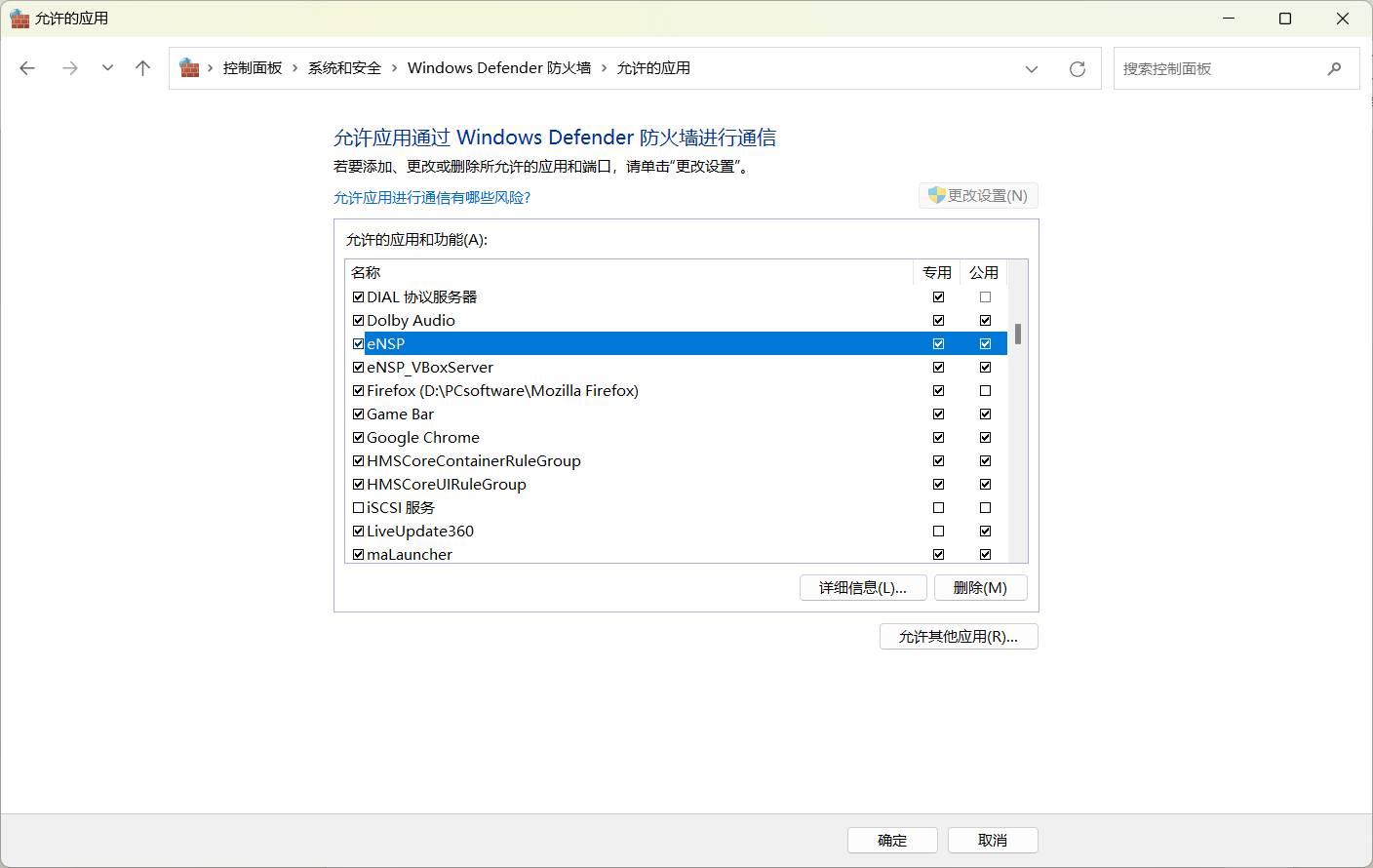Click the 专用 column header

pyautogui.click(x=937, y=272)
